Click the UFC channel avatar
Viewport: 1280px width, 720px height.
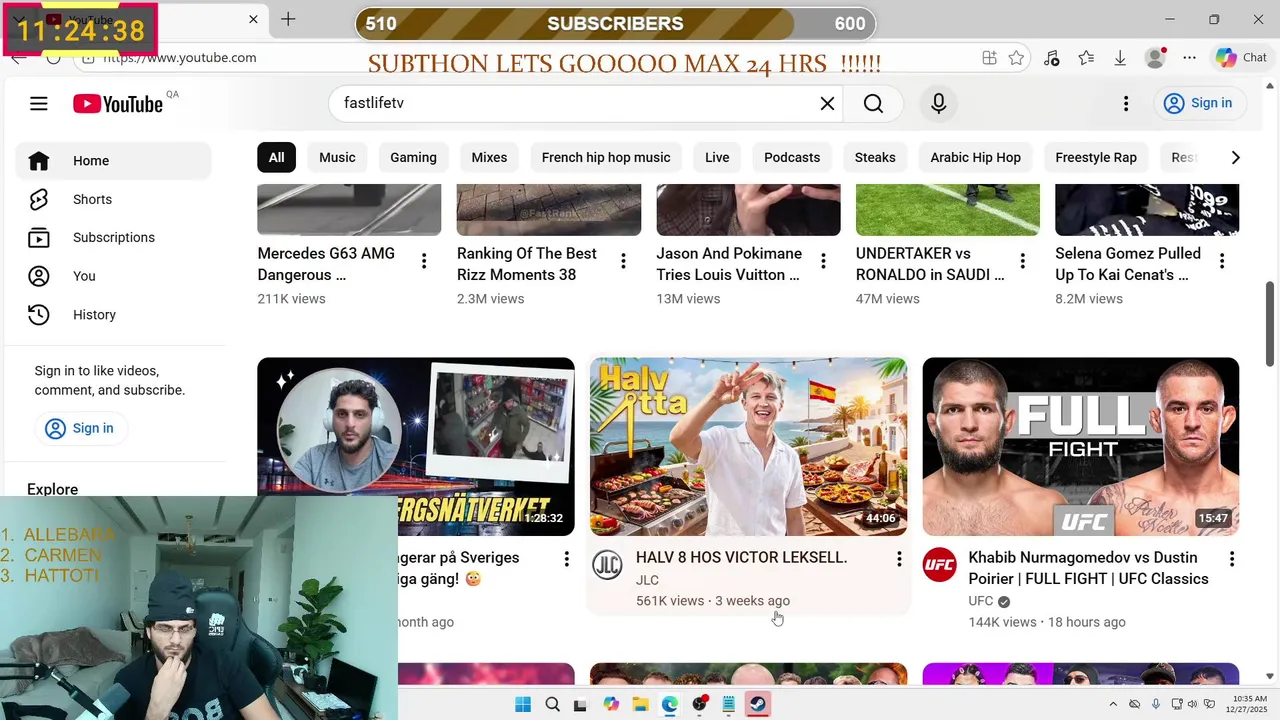click(939, 565)
